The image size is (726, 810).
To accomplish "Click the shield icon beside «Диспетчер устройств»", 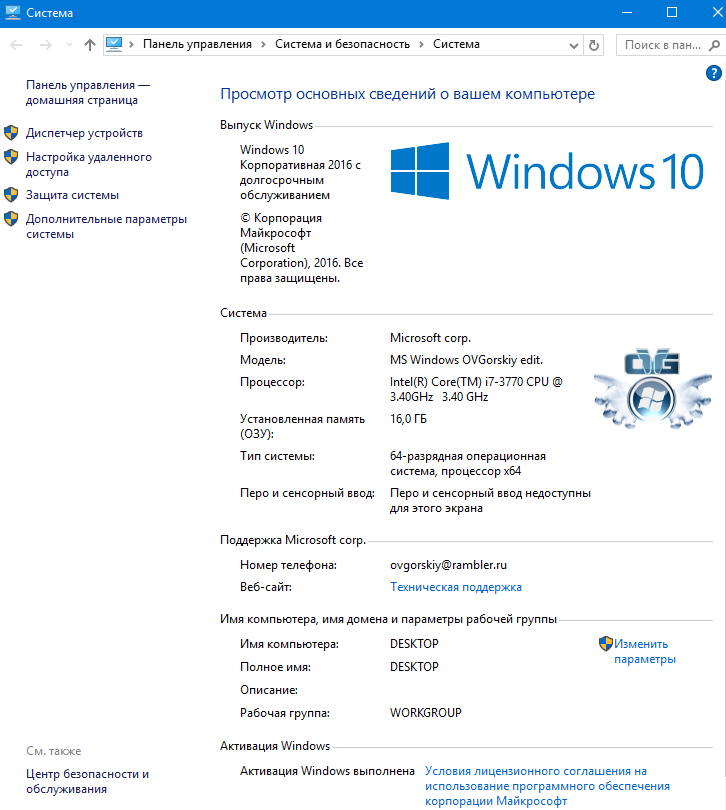I will [11, 133].
